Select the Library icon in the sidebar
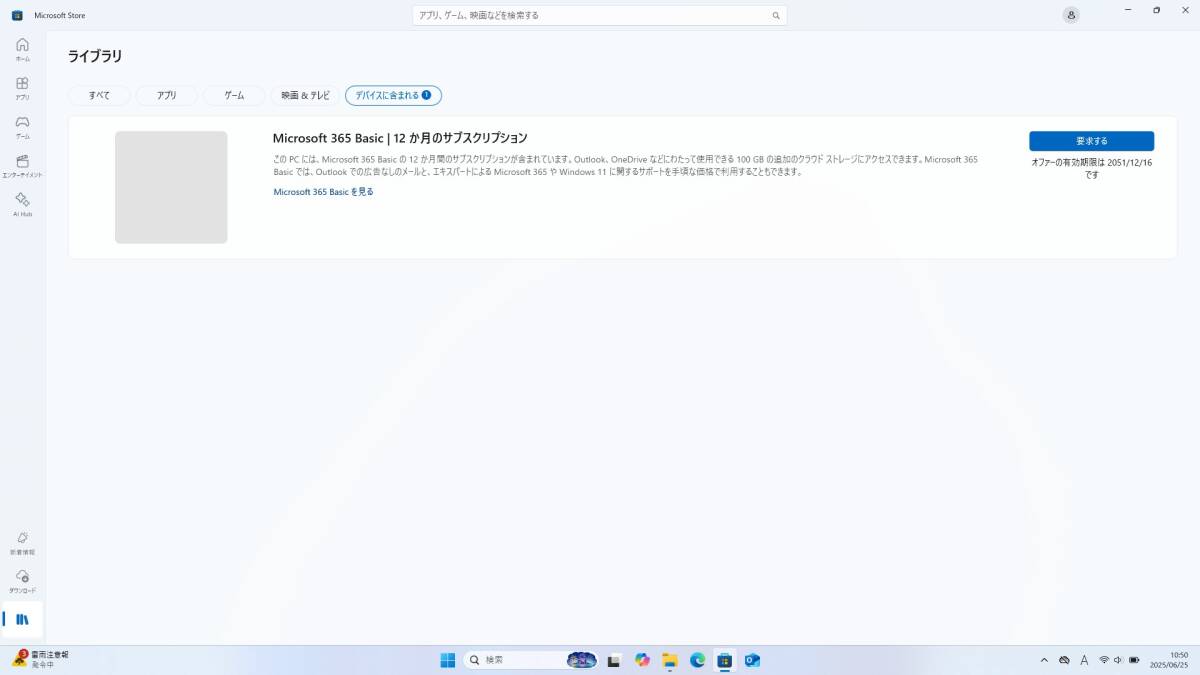 [22, 620]
